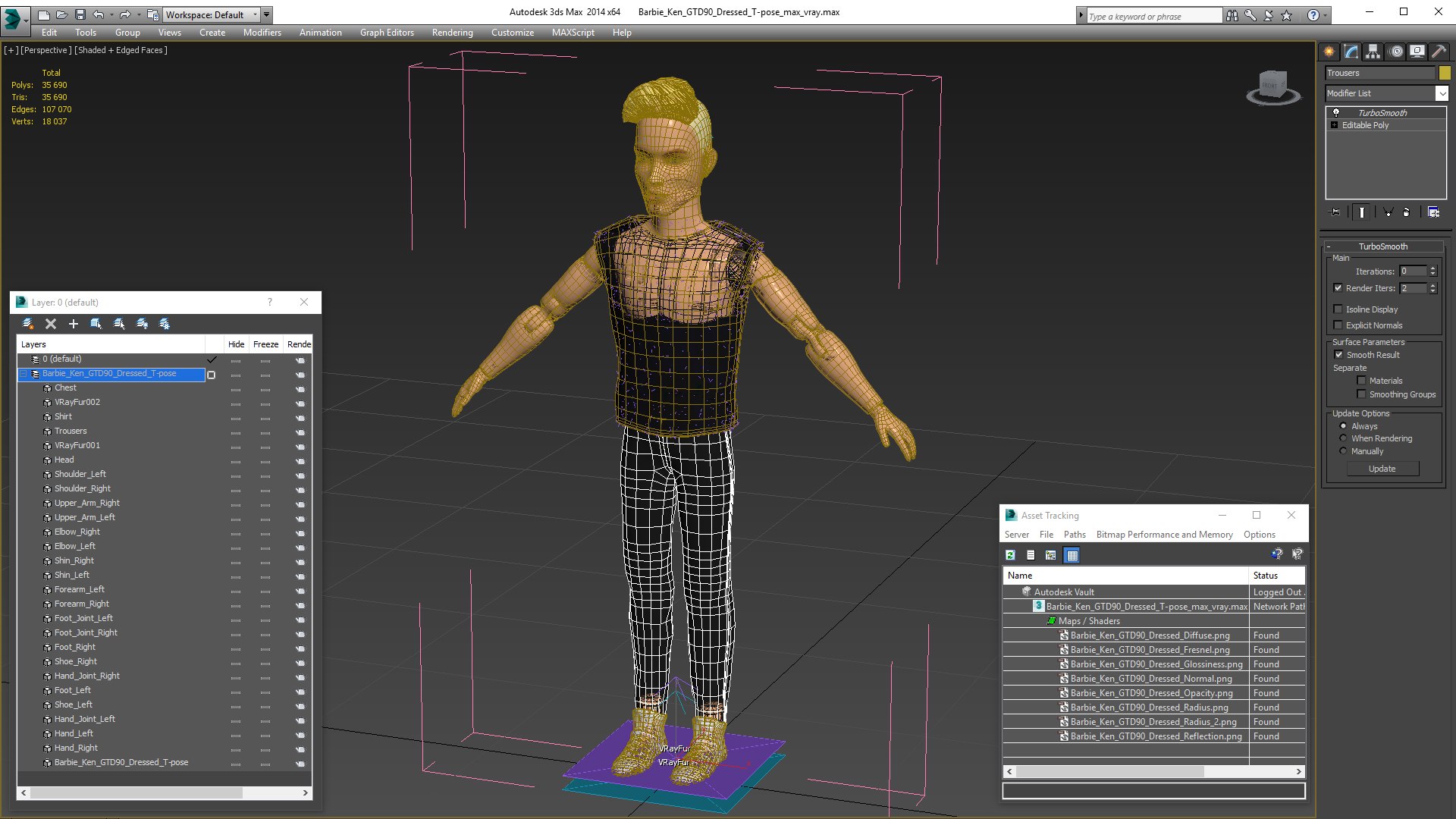1456x819 pixels.
Task: Create new layer with plus icon
Action: pos(74,324)
